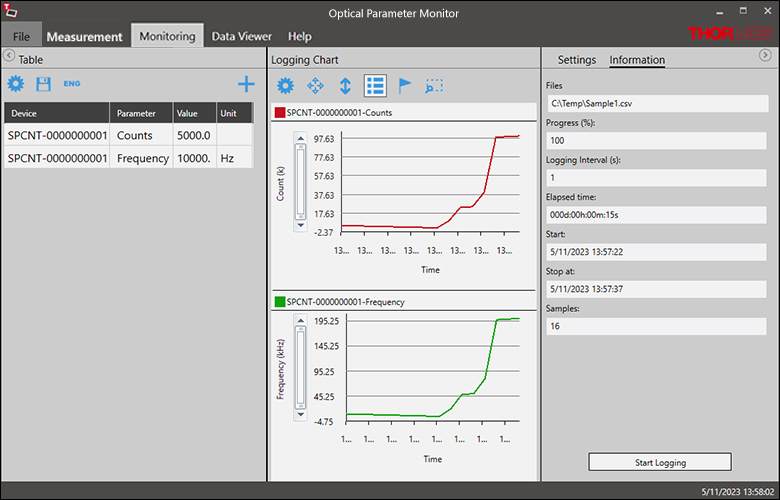Click the red Counts legend swatch
780x500 pixels.
(279, 113)
